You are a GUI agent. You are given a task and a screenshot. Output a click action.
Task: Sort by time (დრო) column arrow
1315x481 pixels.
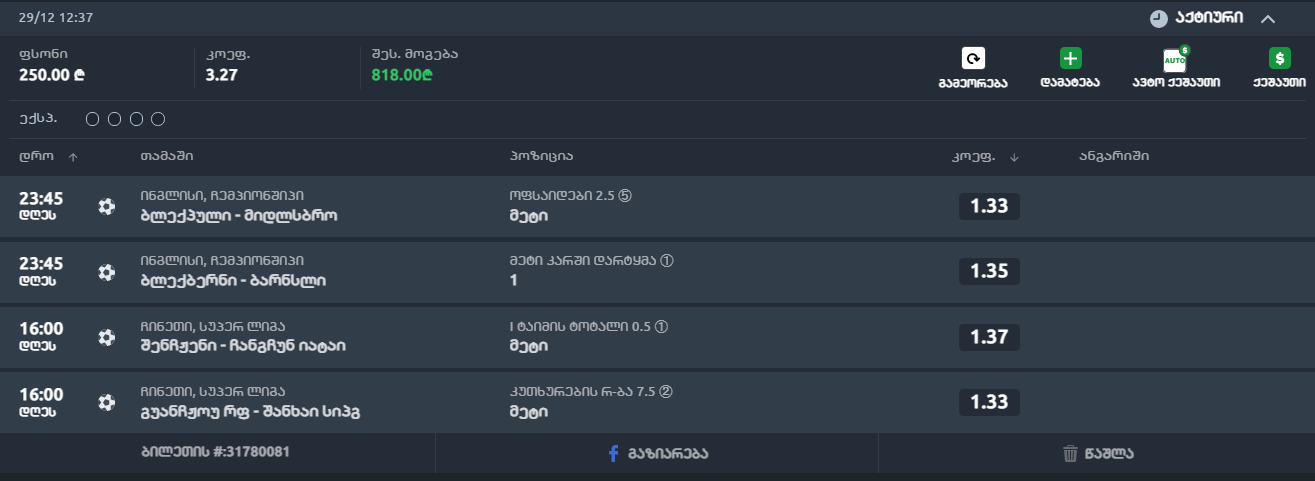(73, 157)
